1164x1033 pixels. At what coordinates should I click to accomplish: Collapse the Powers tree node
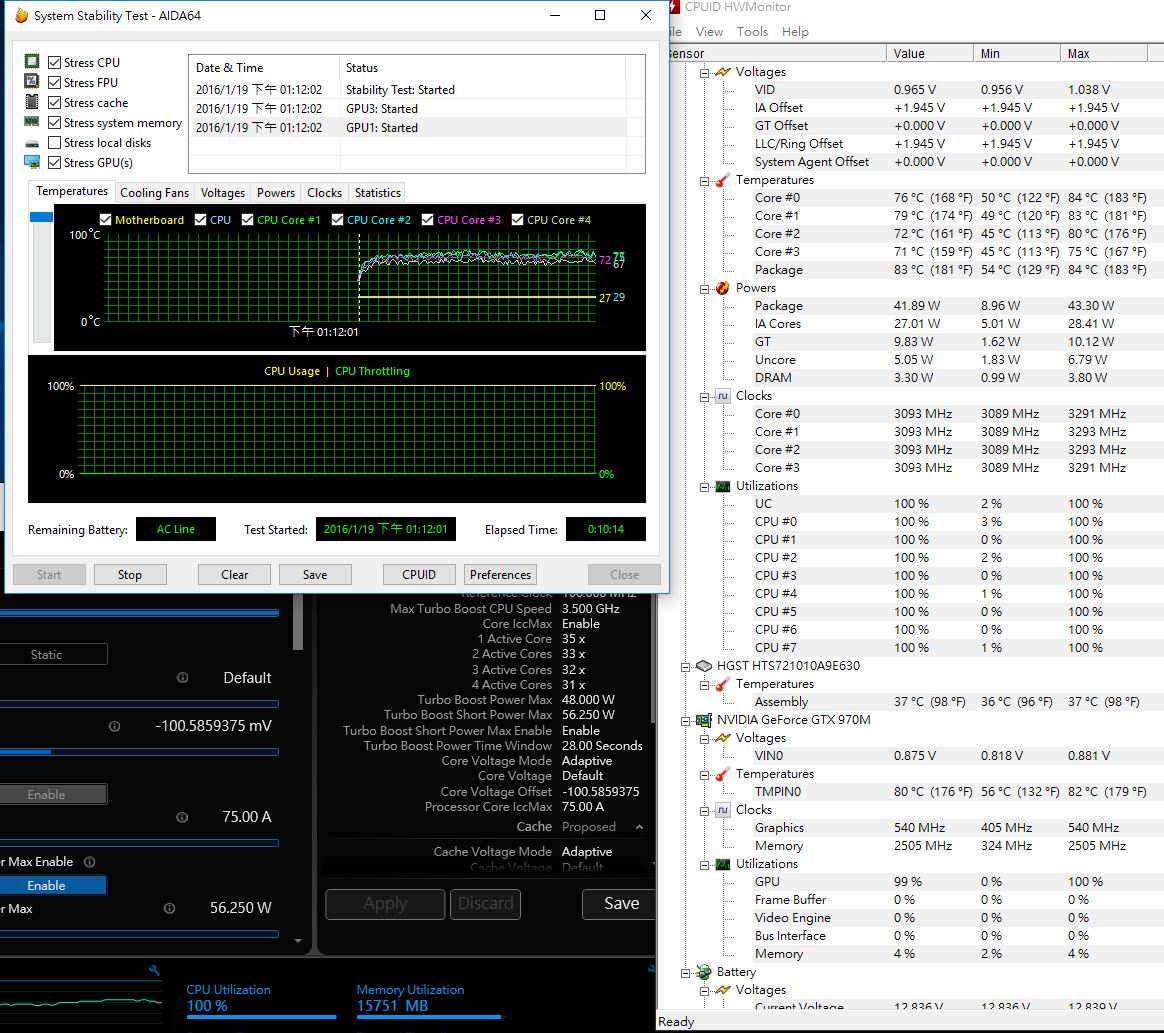pos(704,289)
